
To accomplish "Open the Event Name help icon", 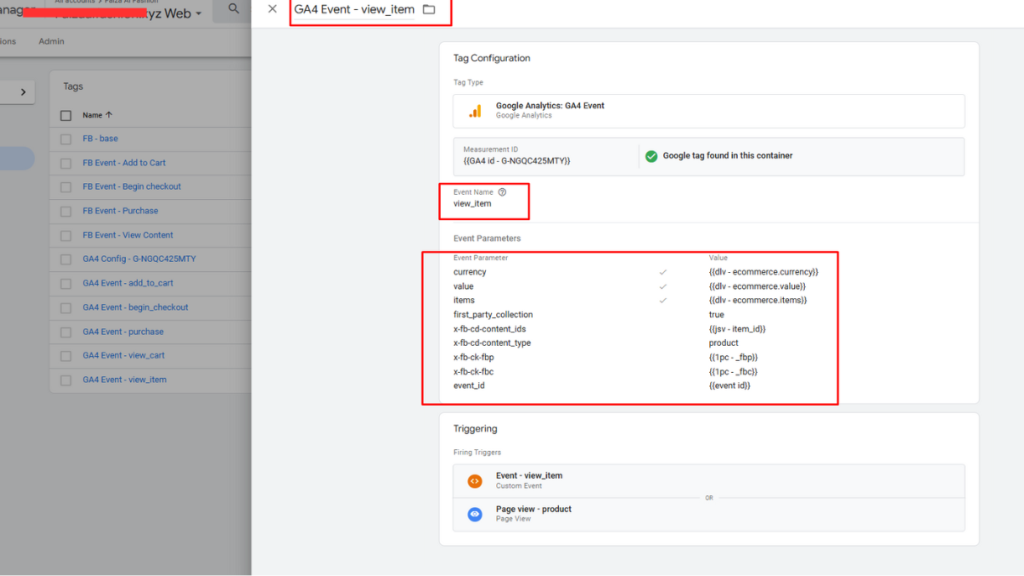I will click(x=502, y=192).
